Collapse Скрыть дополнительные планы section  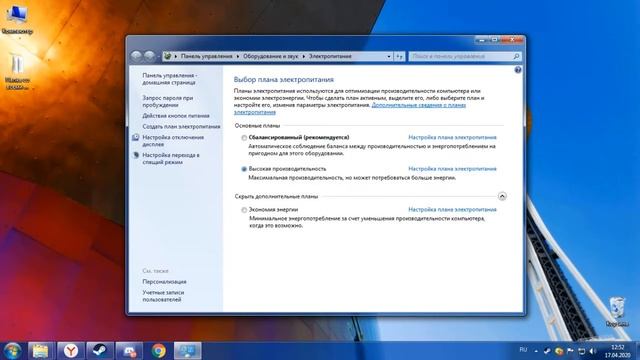click(502, 196)
